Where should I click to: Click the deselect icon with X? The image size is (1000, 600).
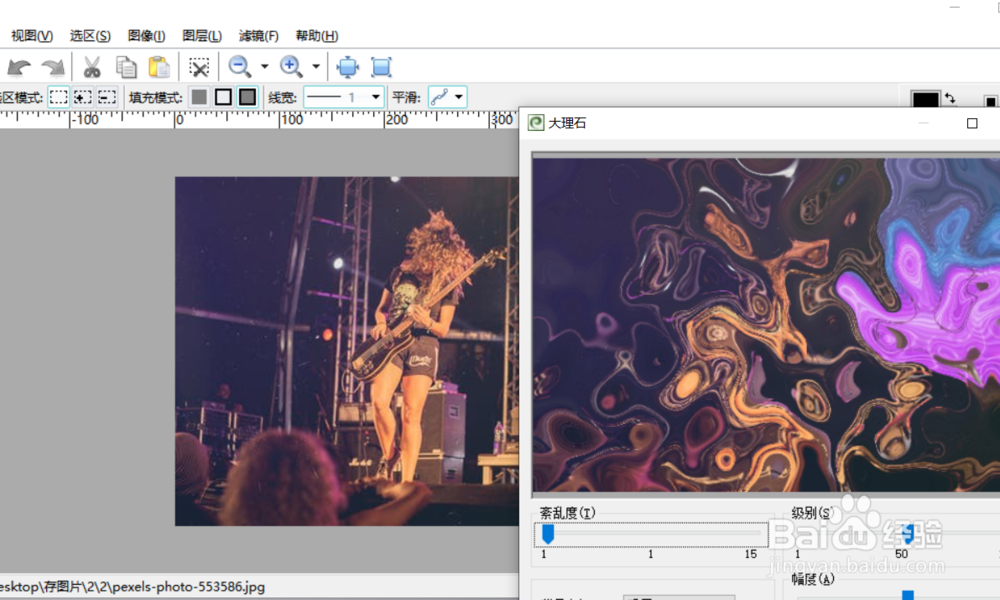coord(199,67)
